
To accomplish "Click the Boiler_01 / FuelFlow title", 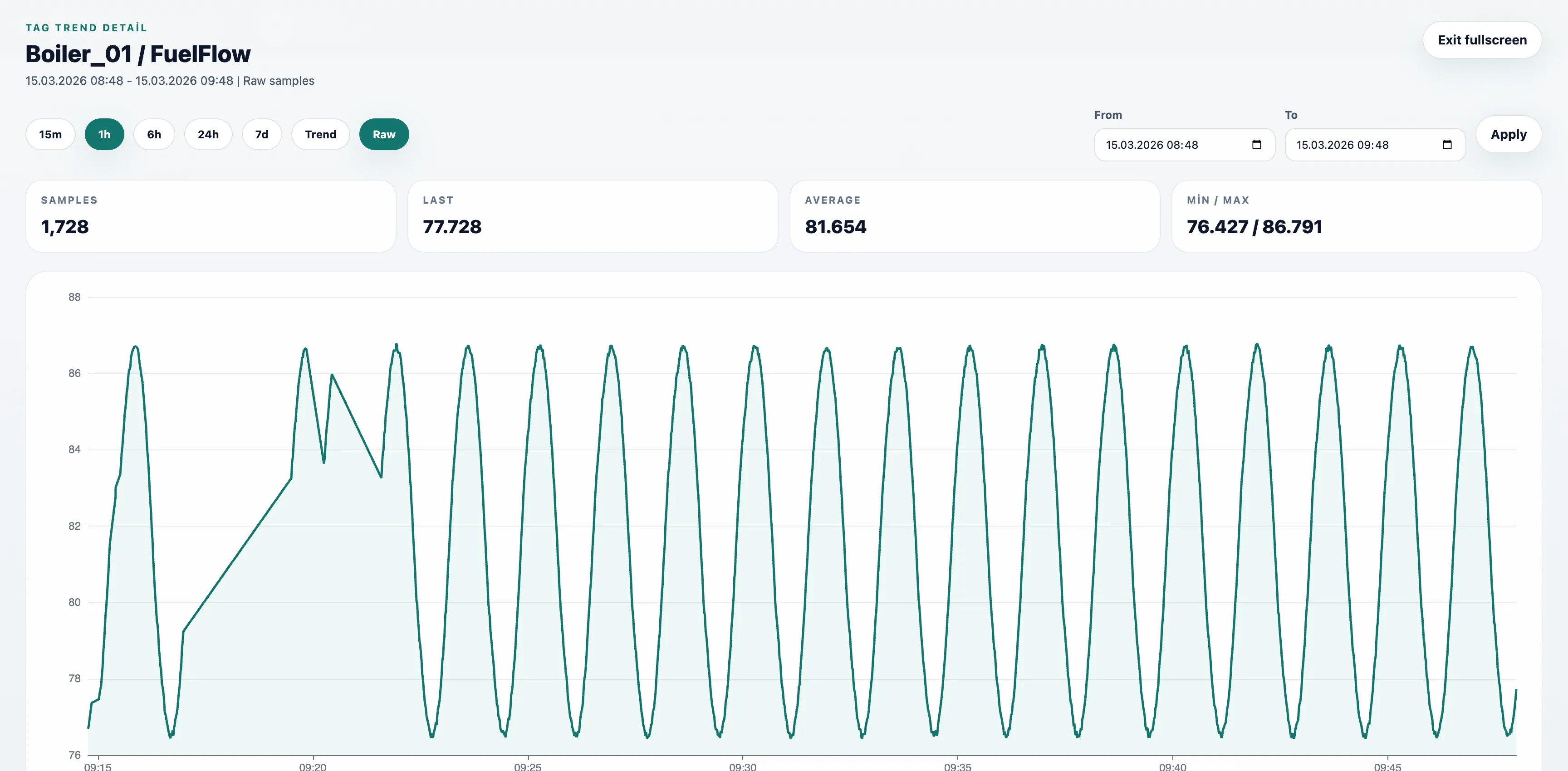I will 138,54.
